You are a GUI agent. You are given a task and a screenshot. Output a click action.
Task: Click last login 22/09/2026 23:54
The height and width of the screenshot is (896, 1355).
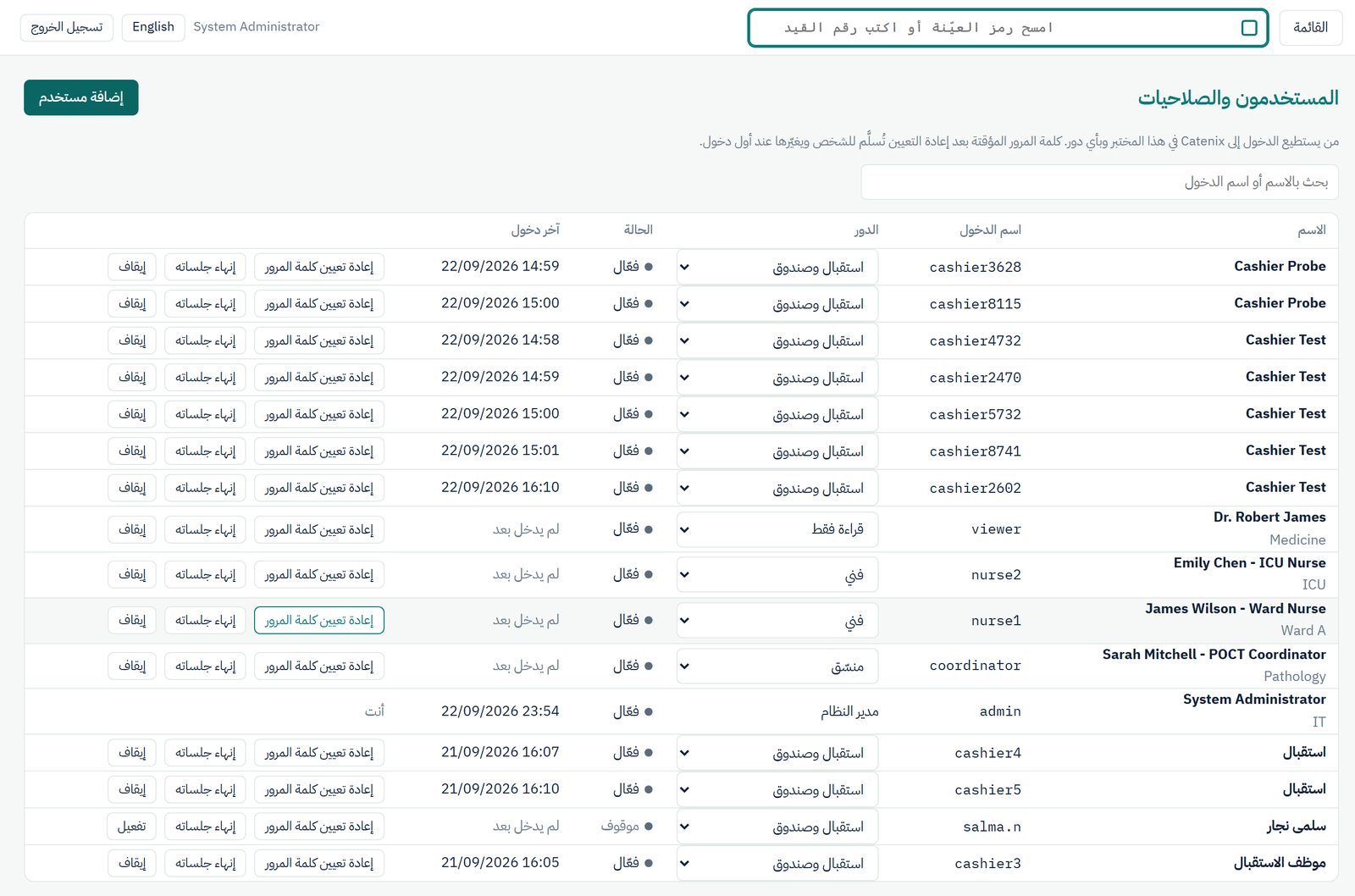pyautogui.click(x=500, y=711)
